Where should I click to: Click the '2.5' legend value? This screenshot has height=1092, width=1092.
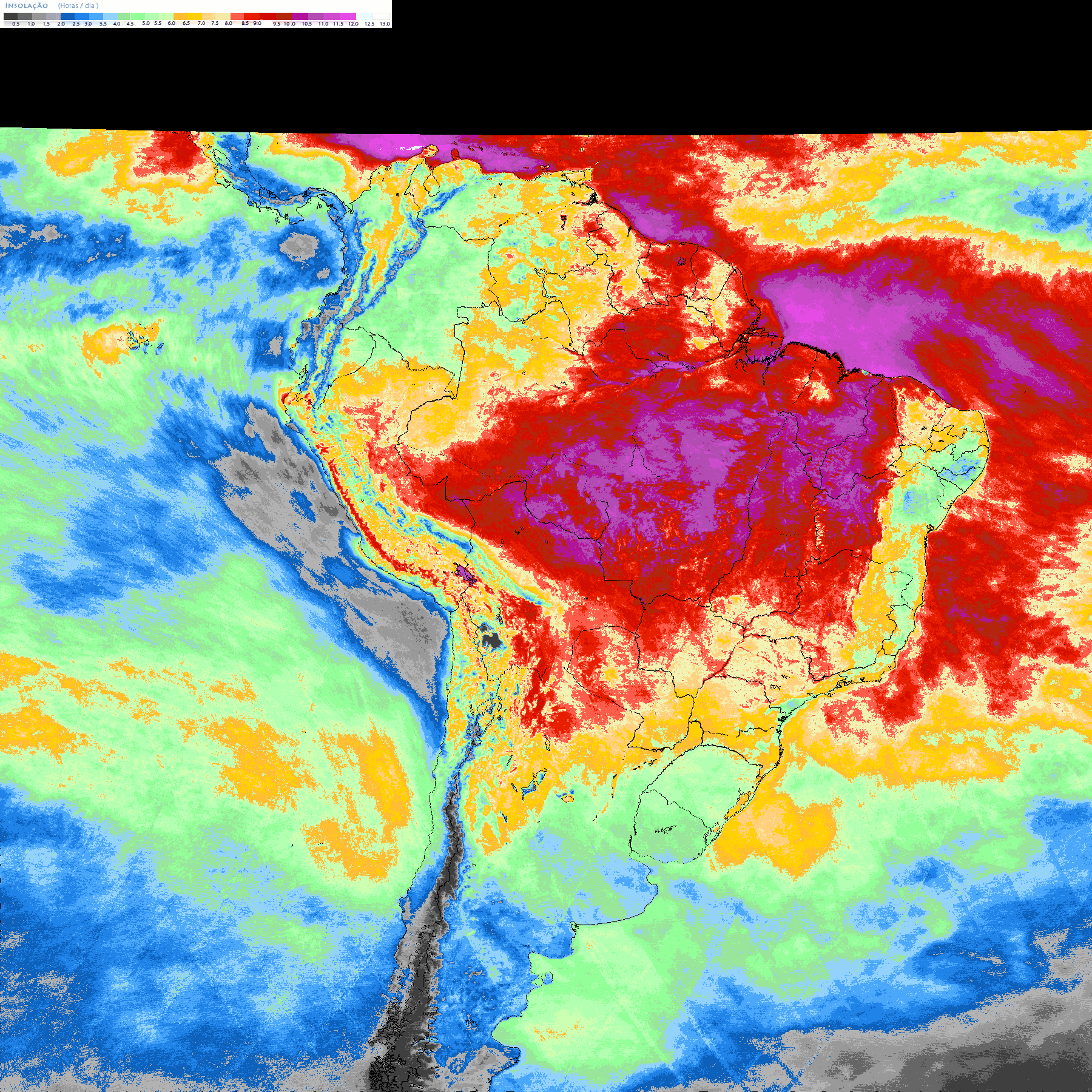76,24
